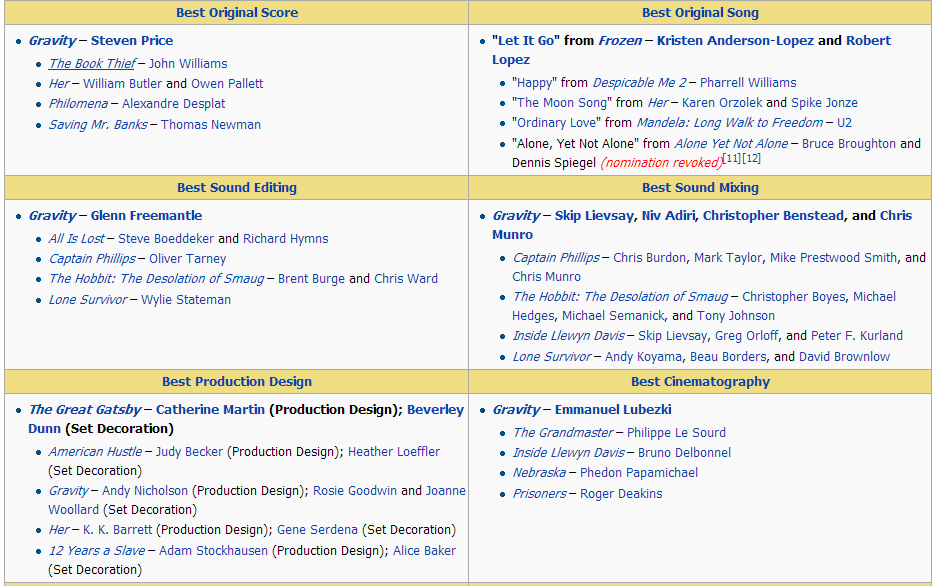Click the Pharrell Williams link
Viewport: 935px width, 586px height.
tap(748, 83)
